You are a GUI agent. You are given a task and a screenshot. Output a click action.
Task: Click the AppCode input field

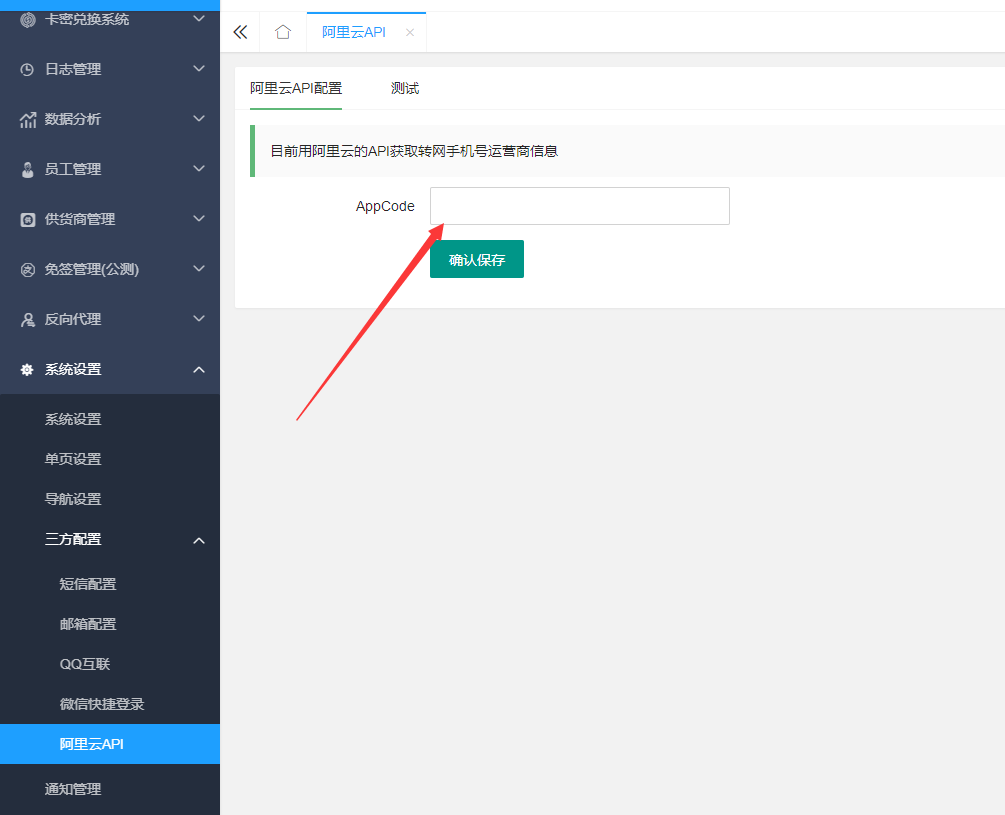579,206
